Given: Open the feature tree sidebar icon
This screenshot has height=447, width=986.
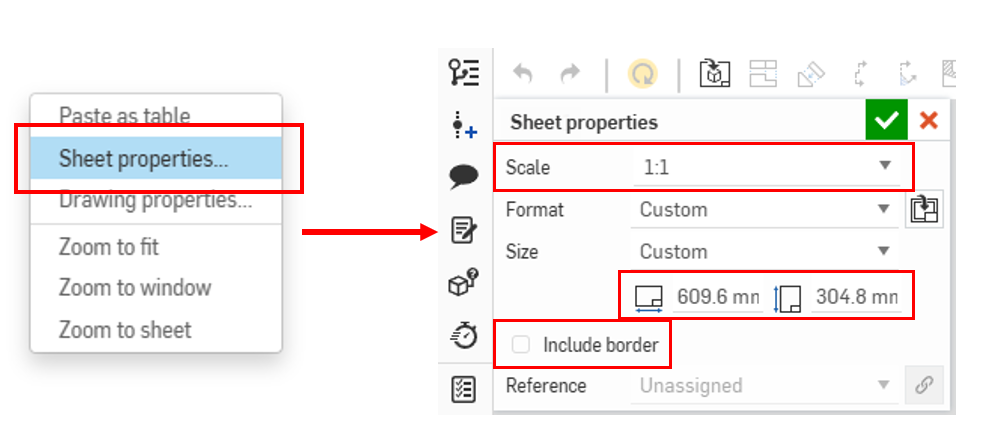Looking at the screenshot, I should click(x=464, y=73).
